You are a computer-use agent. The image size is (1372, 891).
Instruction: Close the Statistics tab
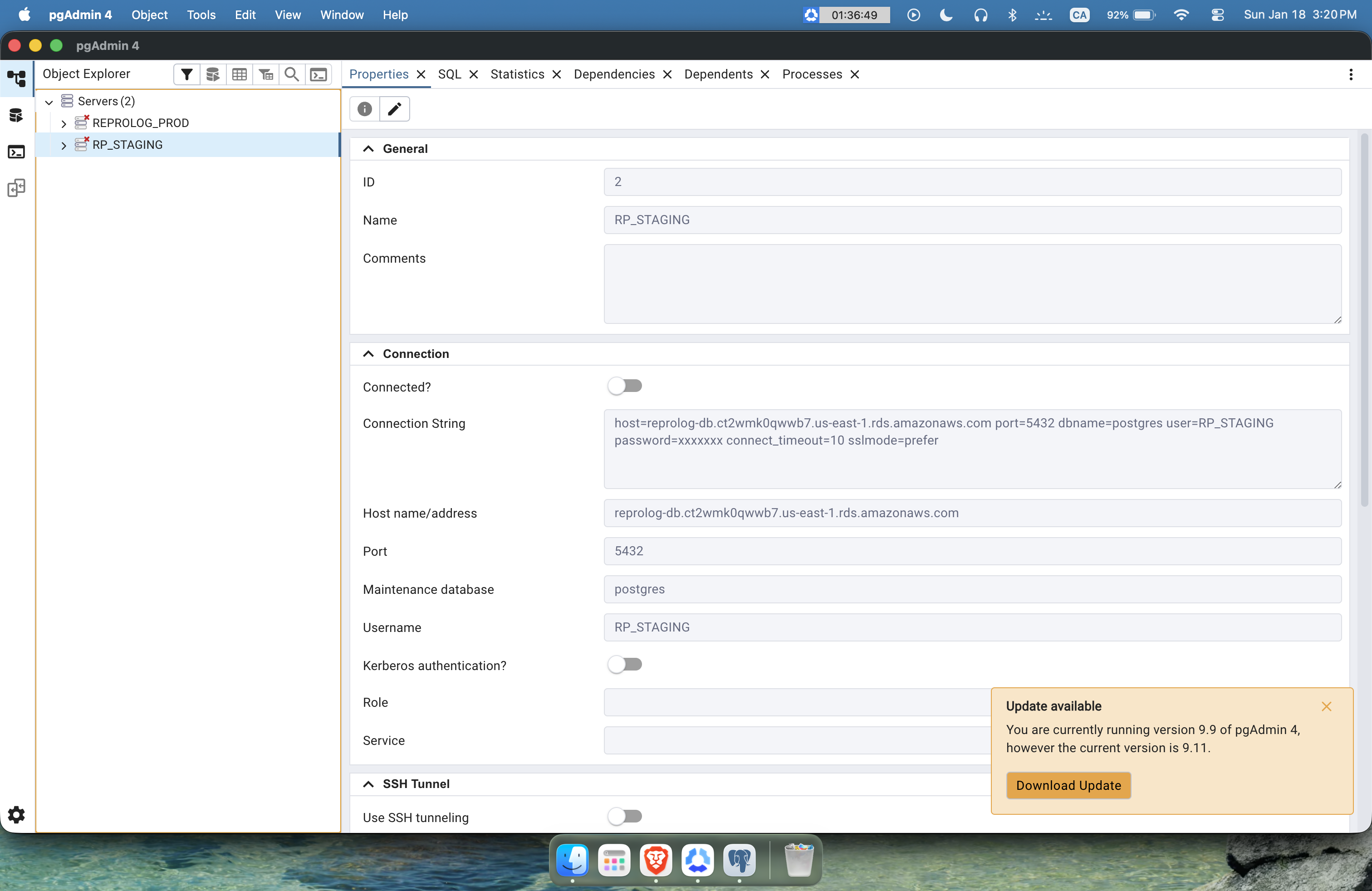point(557,74)
